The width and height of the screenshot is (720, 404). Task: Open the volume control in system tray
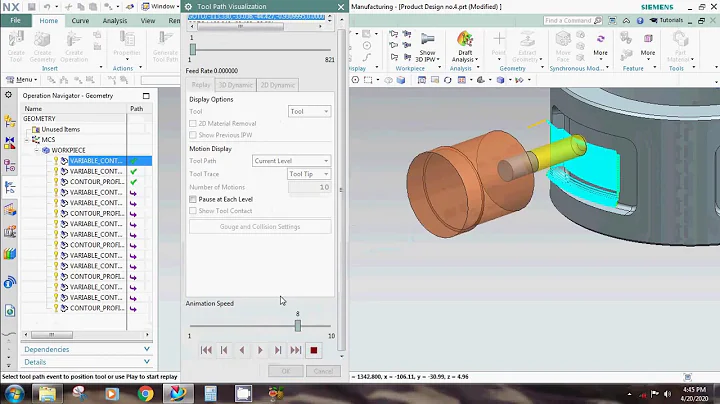pos(667,394)
